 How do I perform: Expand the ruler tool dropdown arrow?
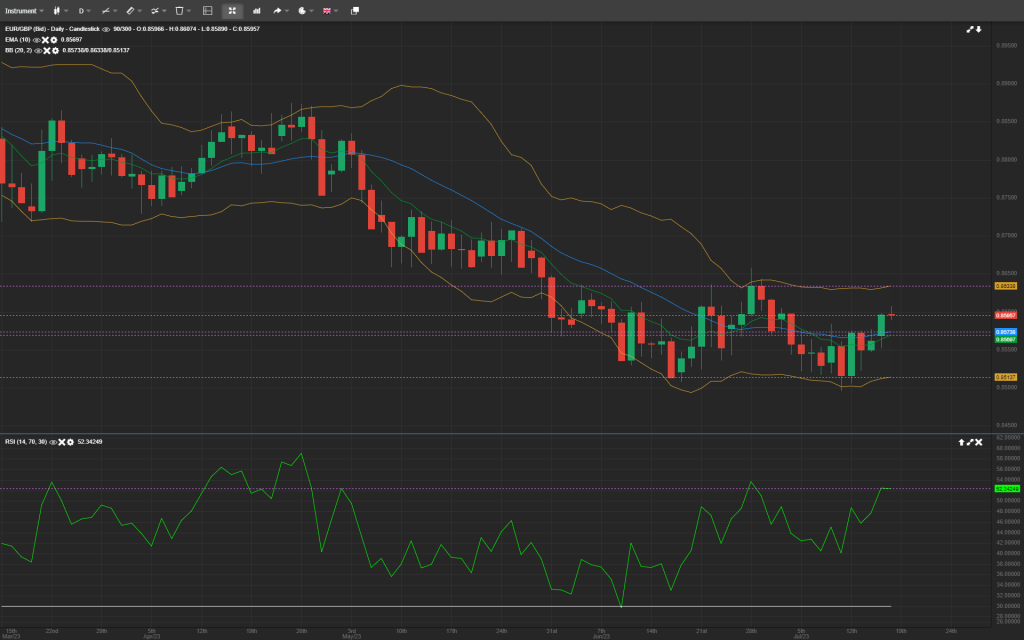coord(140,11)
